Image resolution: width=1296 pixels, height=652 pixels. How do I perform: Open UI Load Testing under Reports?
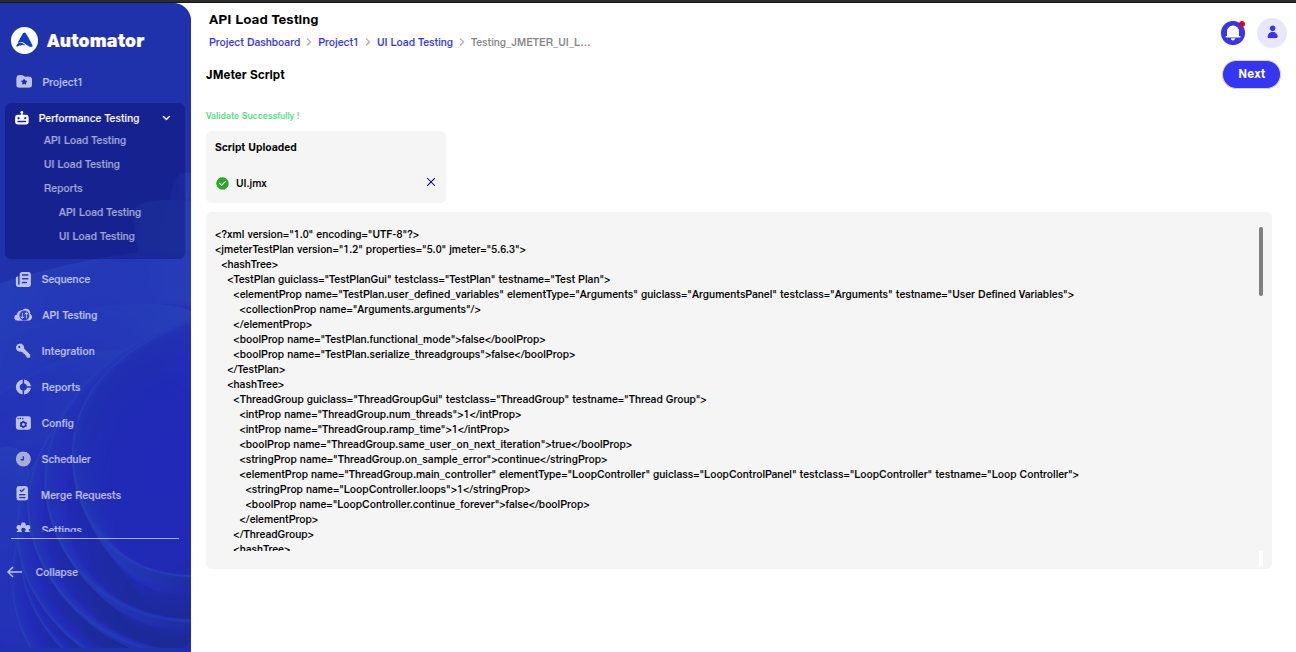(x=97, y=237)
